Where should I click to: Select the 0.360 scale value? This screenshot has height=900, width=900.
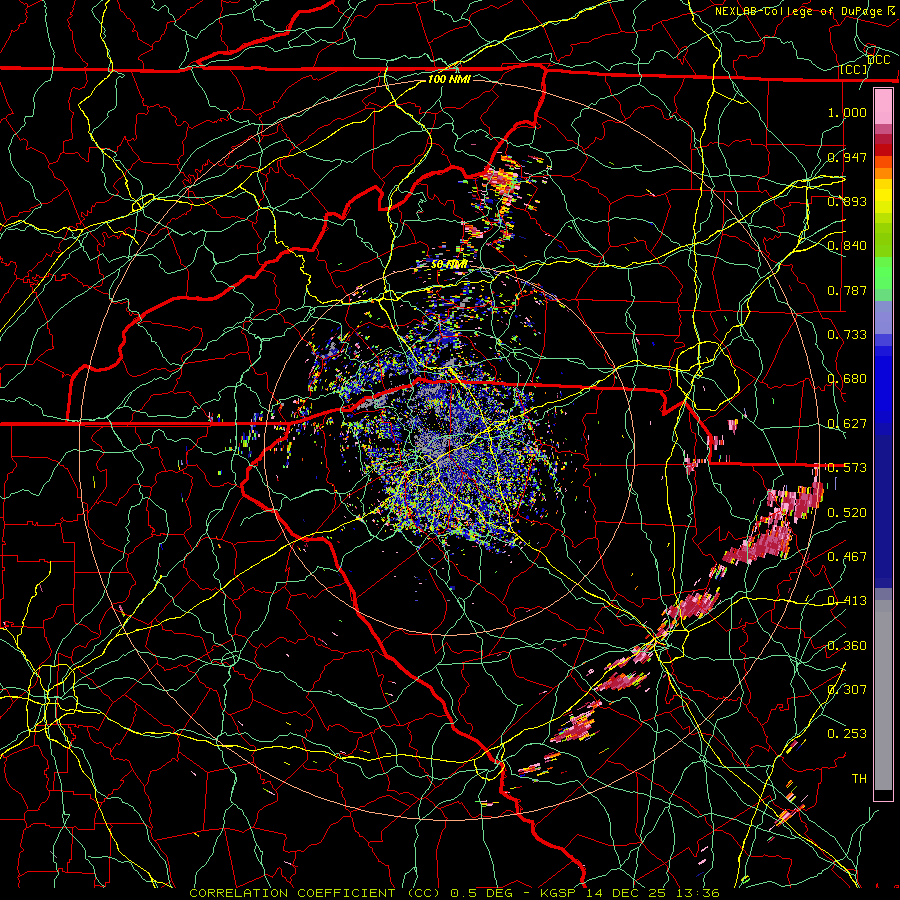(x=847, y=646)
